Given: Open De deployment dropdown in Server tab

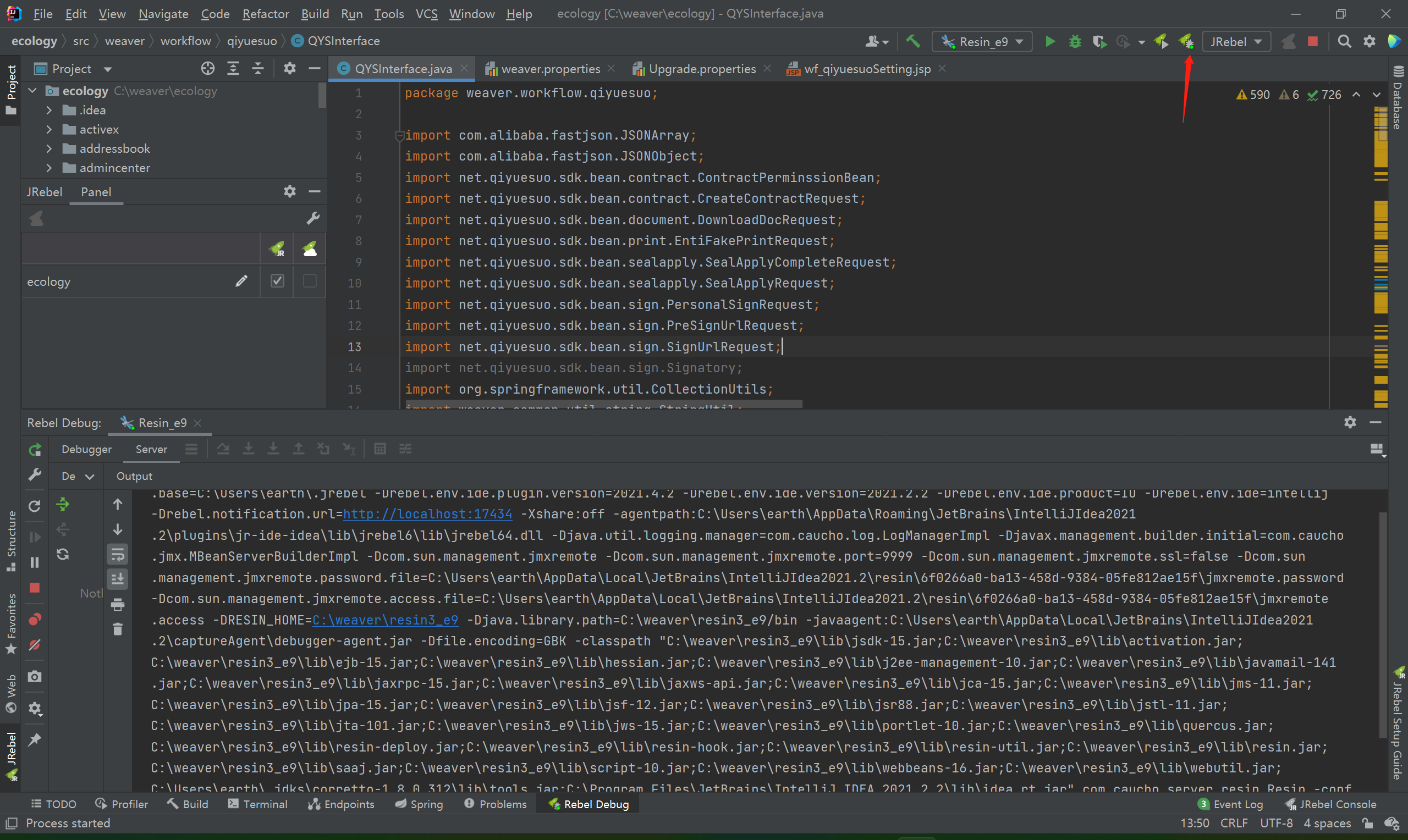Looking at the screenshot, I should pyautogui.click(x=78, y=476).
